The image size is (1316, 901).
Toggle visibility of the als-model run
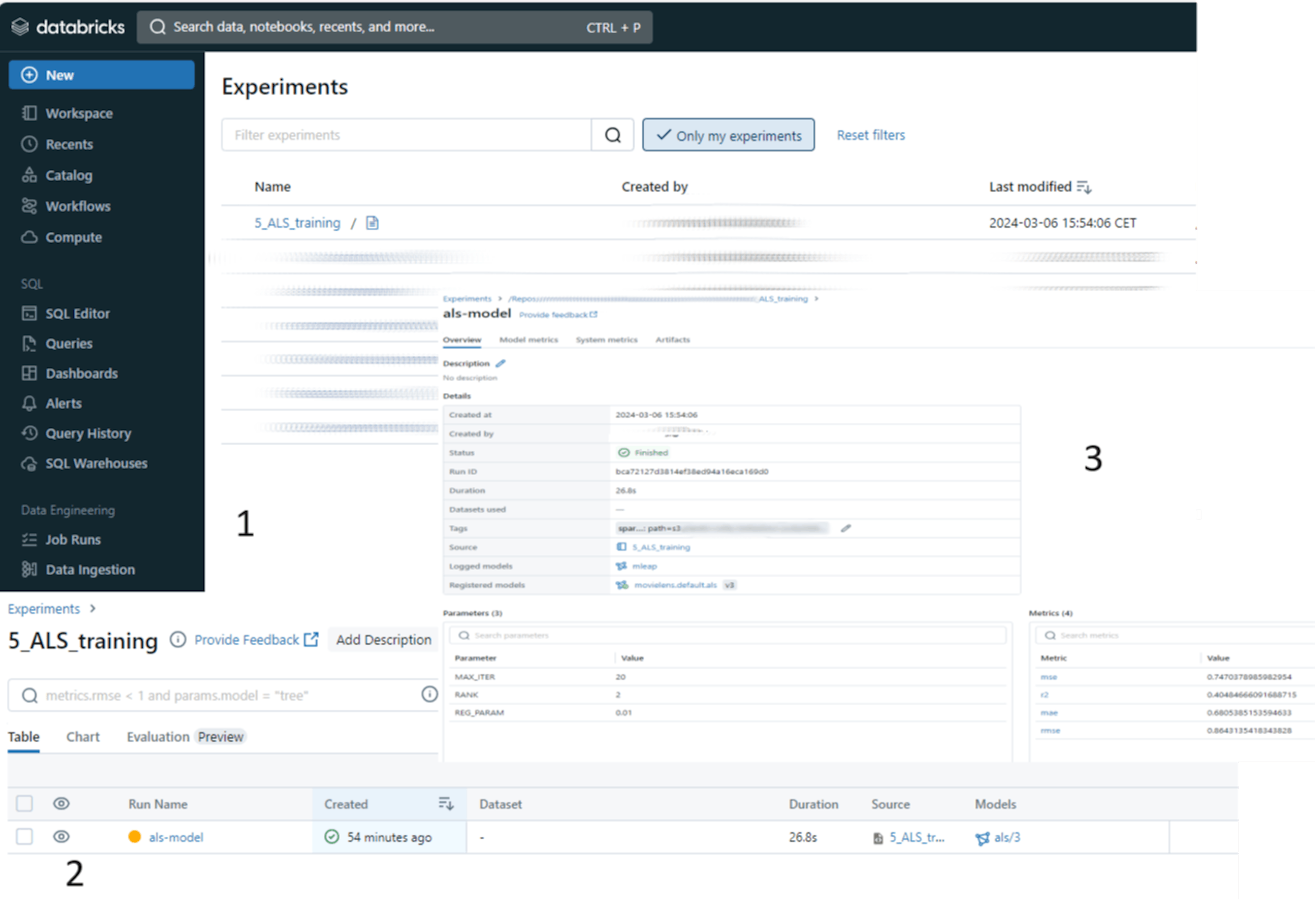(61, 837)
